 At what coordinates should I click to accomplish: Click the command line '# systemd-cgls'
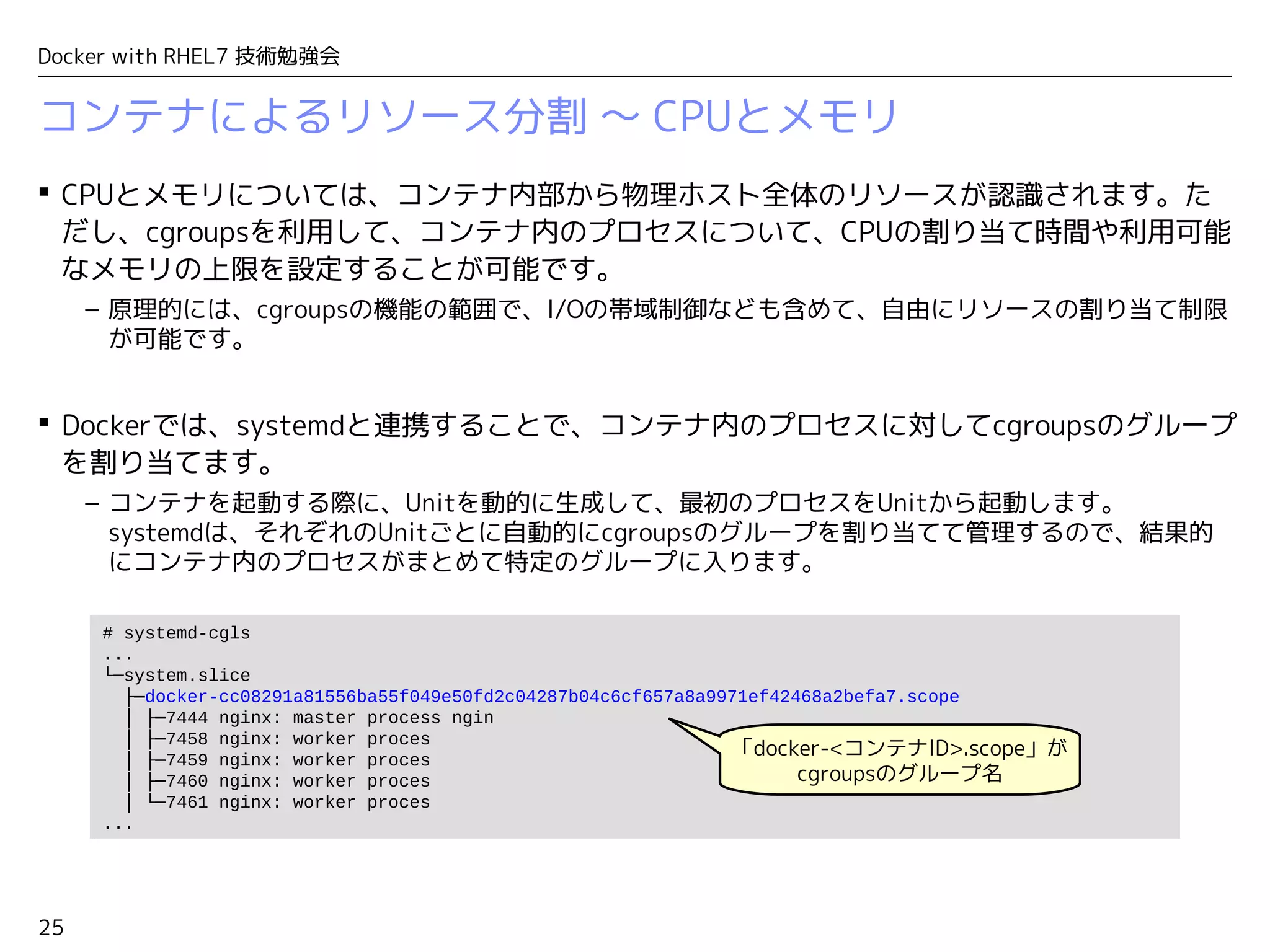176,633
